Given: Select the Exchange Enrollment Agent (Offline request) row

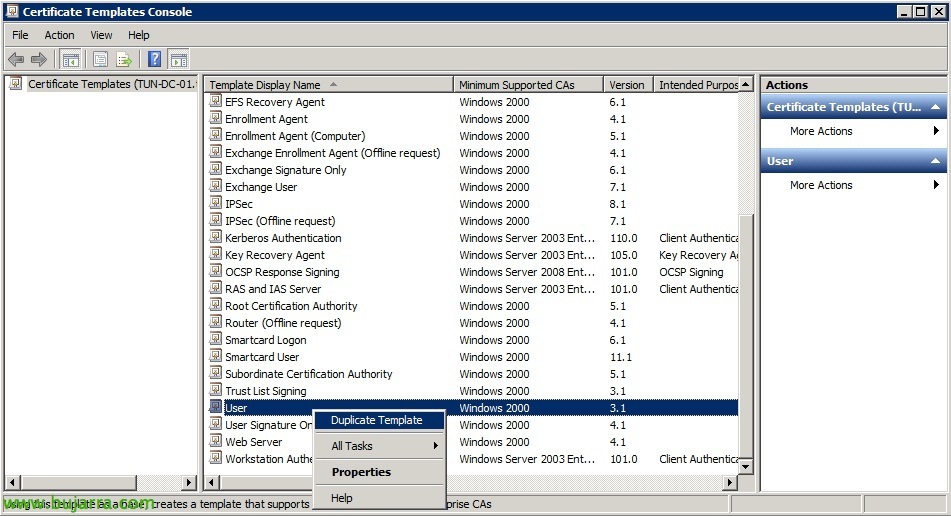Looking at the screenshot, I should pyautogui.click(x=332, y=153).
